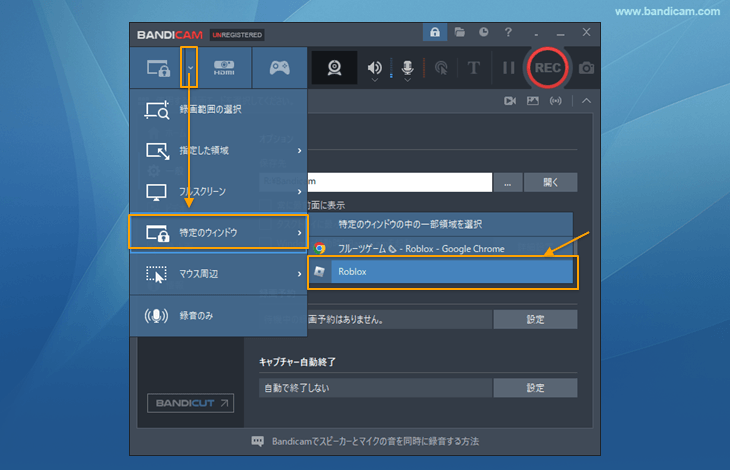The height and width of the screenshot is (470, 730).
Task: Open the output folder icon
Action: pyautogui.click(x=460, y=32)
